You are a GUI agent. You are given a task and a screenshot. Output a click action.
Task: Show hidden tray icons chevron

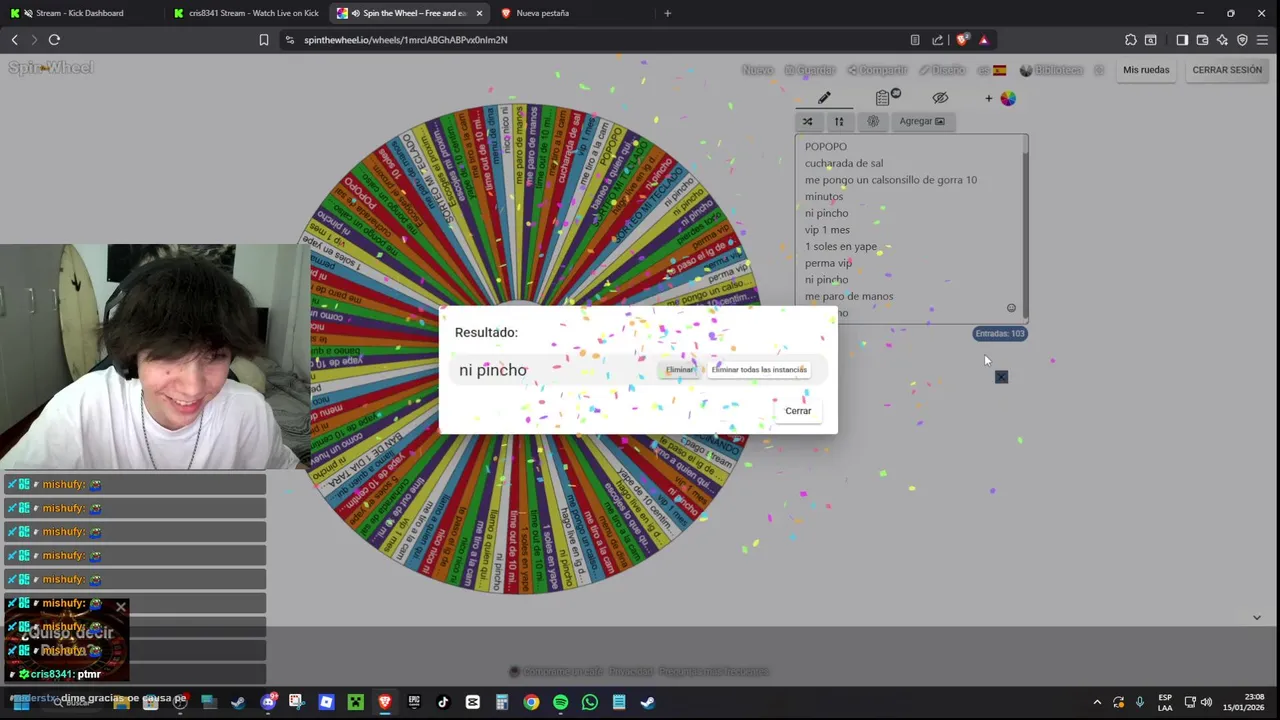point(1097,702)
